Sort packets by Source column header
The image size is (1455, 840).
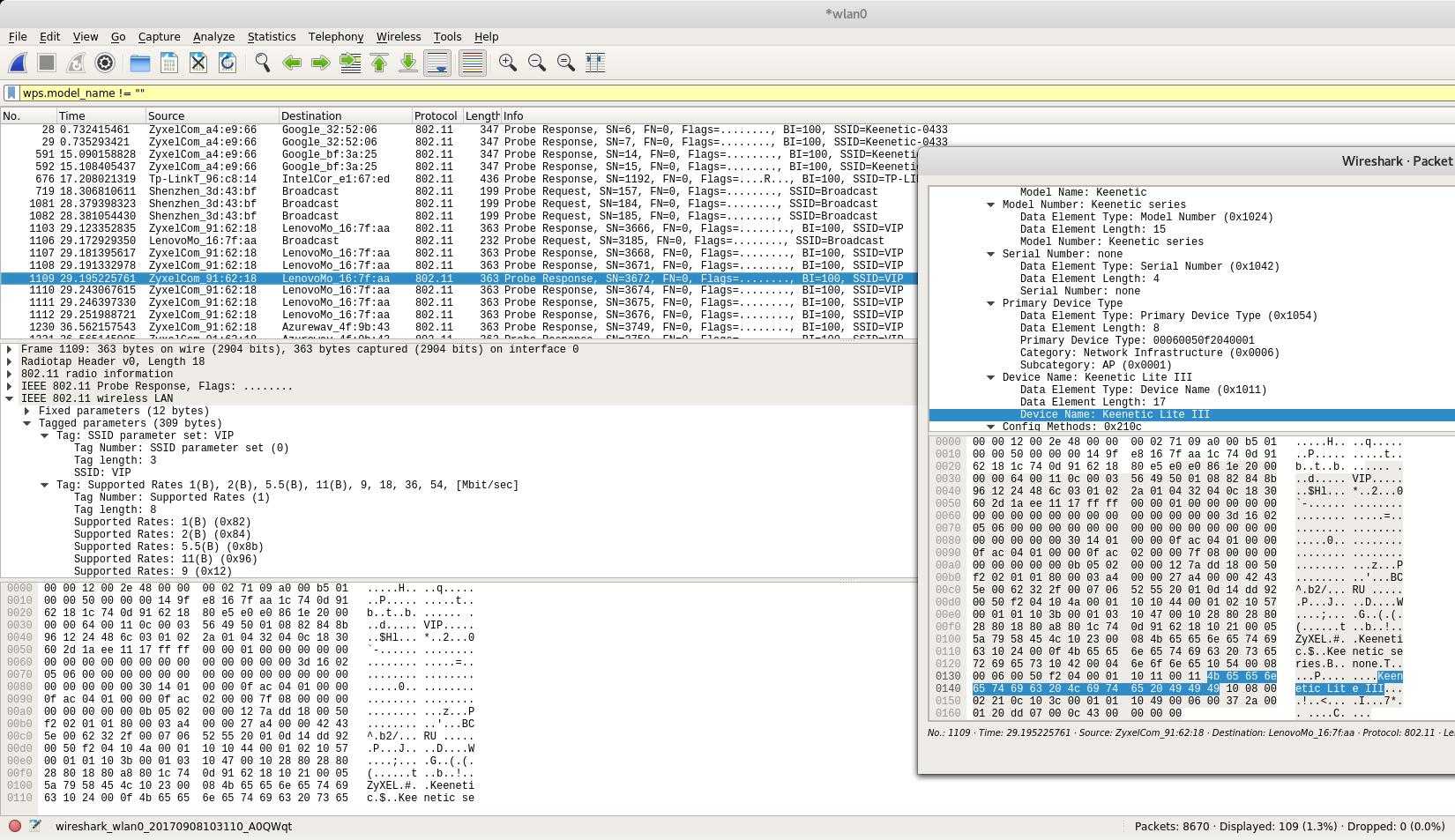167,116
